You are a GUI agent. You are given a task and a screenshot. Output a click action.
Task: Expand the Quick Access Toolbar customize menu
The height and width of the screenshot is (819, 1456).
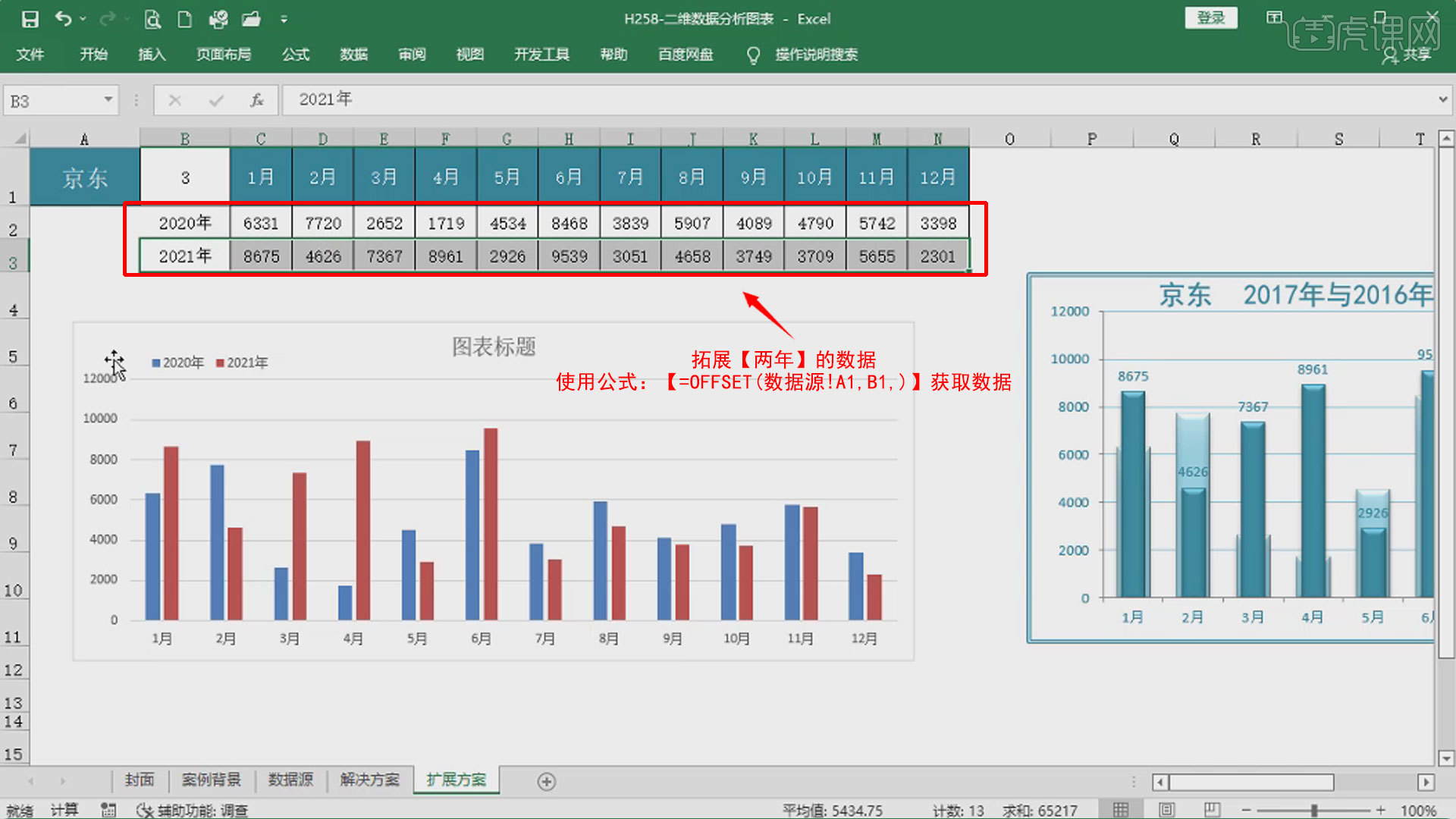coord(284,19)
